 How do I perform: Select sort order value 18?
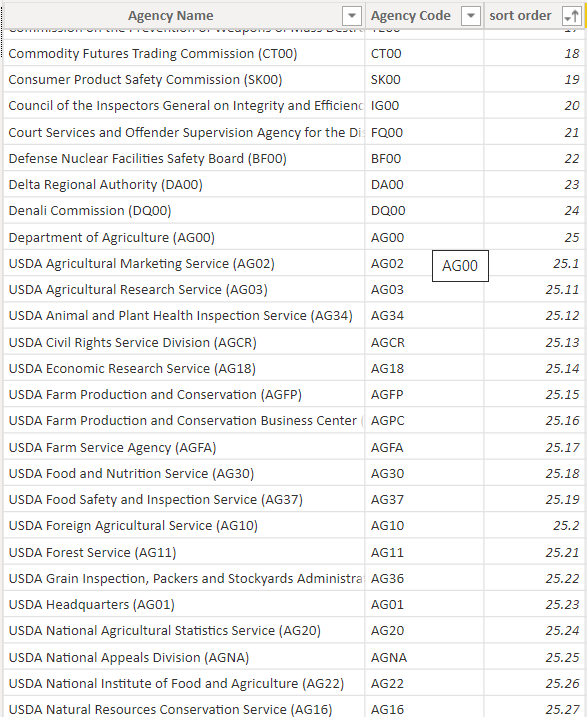point(534,54)
